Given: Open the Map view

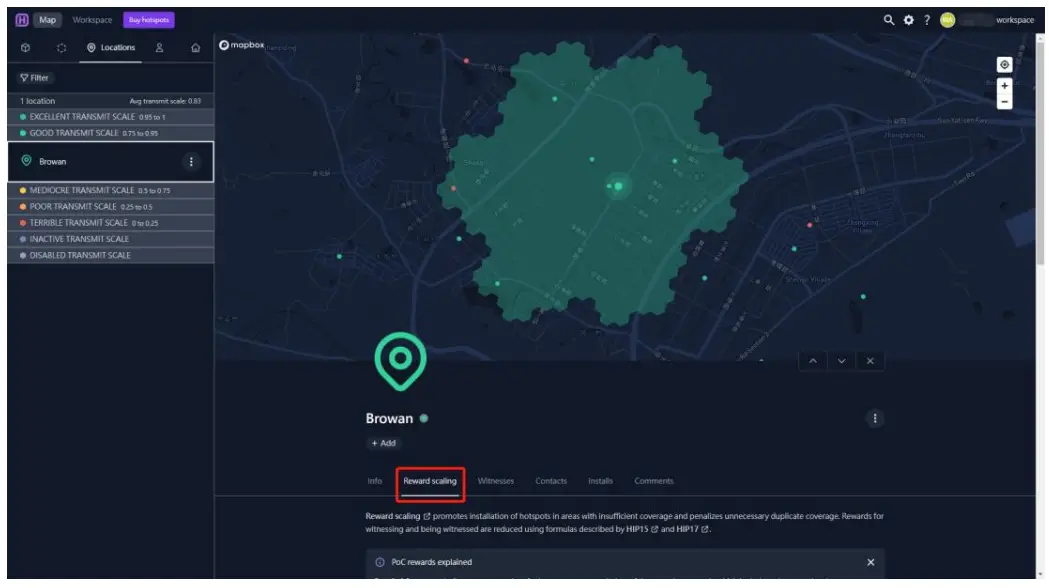Looking at the screenshot, I should click(47, 20).
